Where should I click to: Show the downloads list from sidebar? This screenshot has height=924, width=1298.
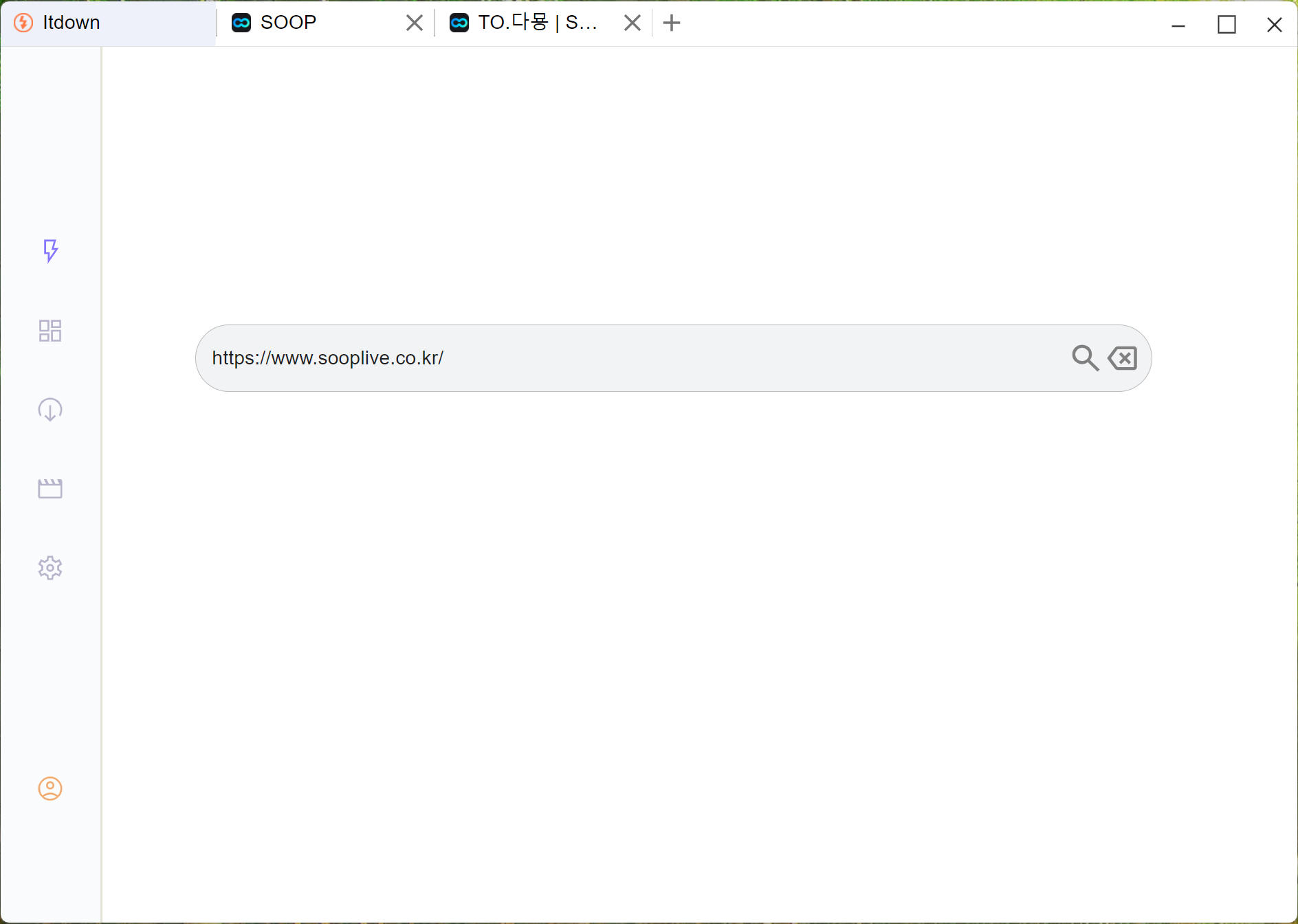[50, 410]
